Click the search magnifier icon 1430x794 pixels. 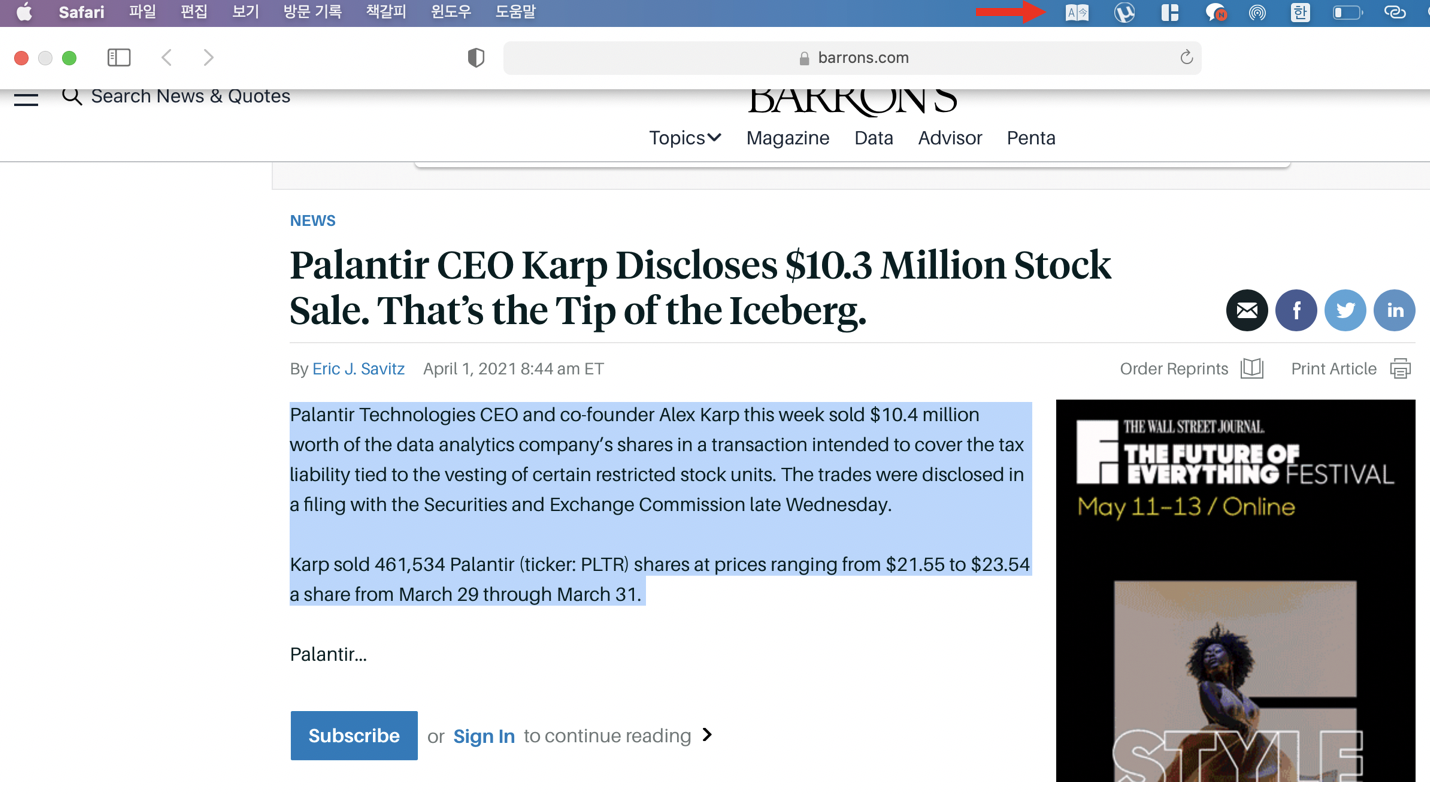tap(71, 96)
